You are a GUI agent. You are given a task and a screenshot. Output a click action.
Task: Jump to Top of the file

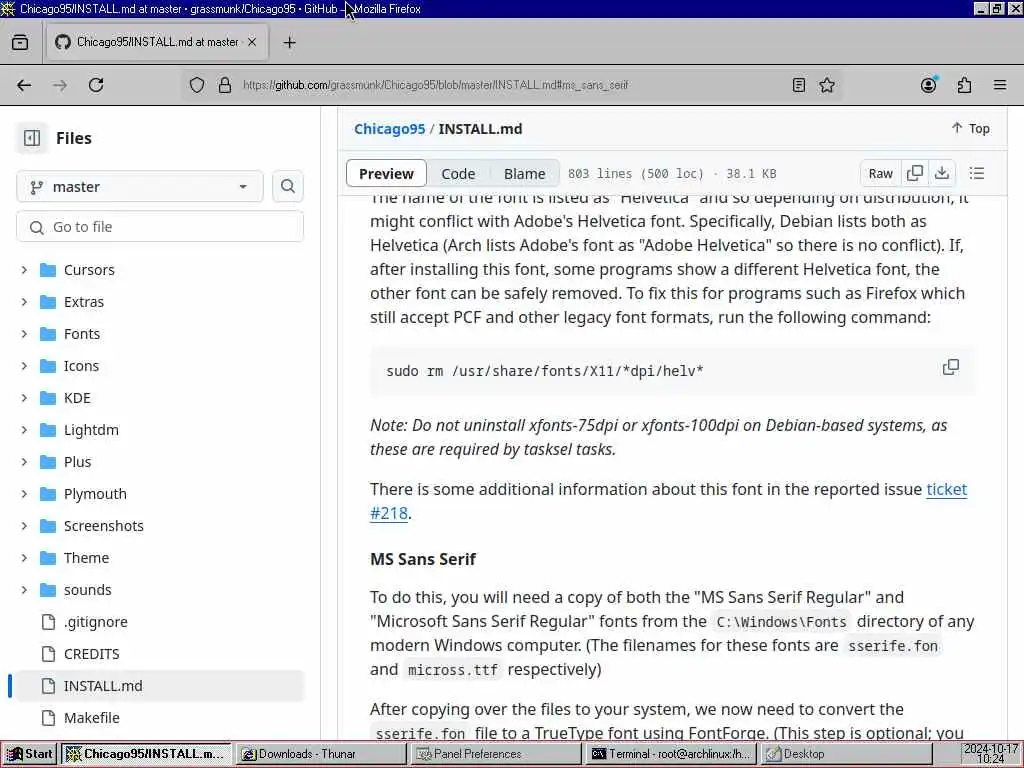click(x=970, y=129)
